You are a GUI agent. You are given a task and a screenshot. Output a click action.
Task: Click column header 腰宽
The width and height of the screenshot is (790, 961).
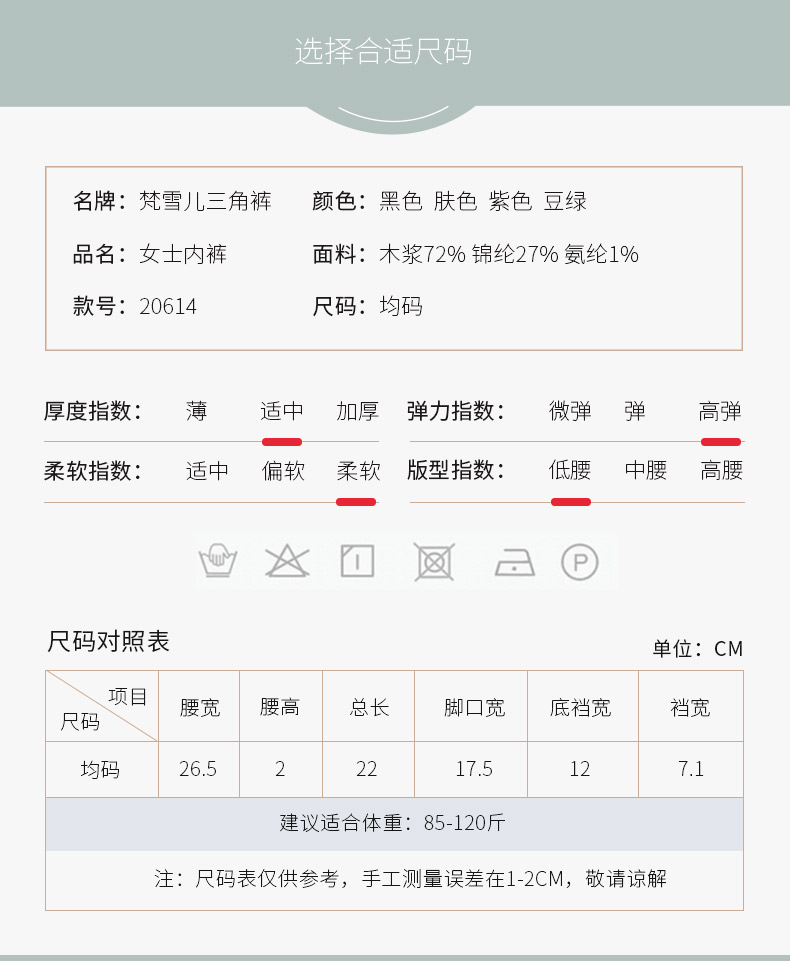pos(200,708)
